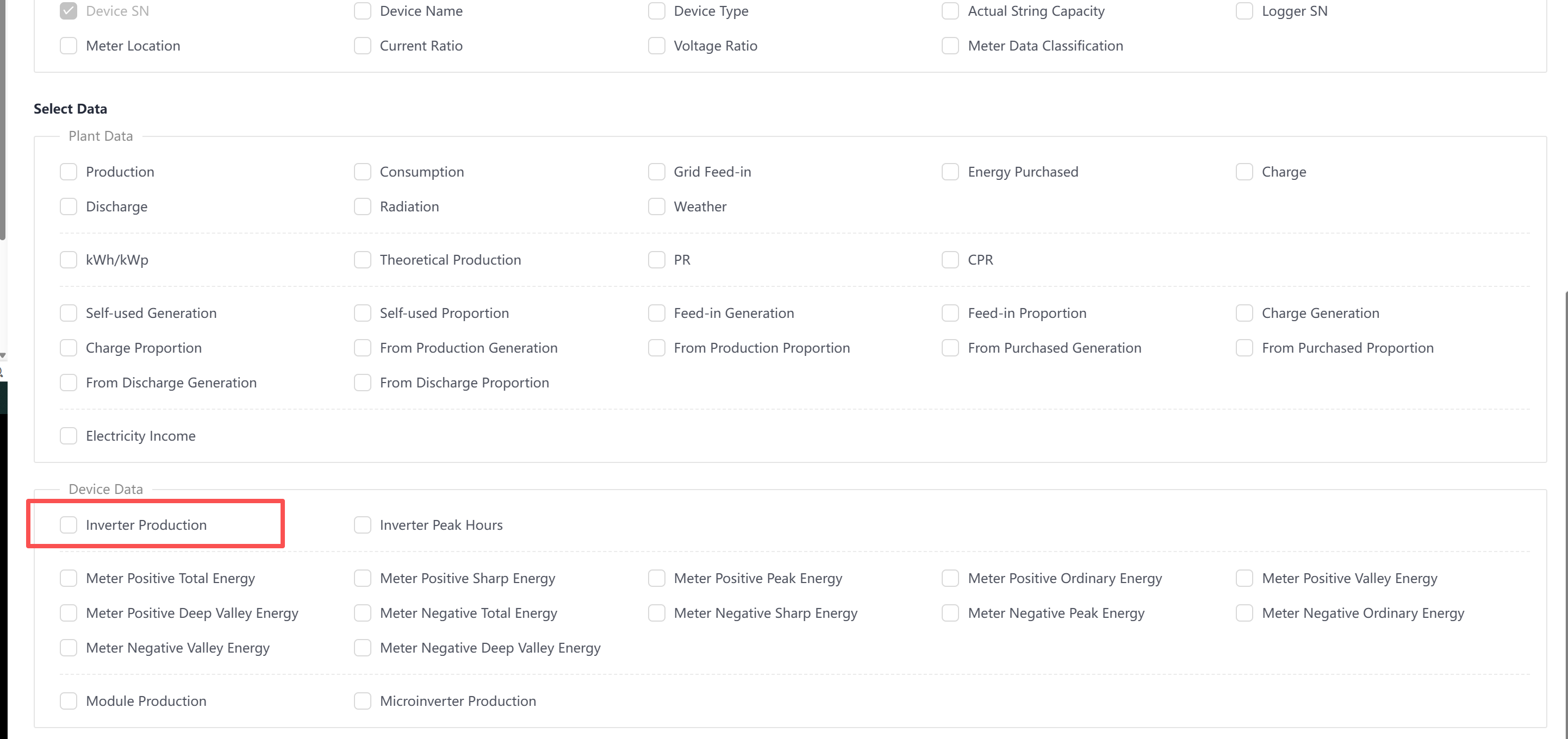Viewport: 1568px width, 739px height.
Task: Select the Electricity Income checkbox
Action: tap(69, 436)
